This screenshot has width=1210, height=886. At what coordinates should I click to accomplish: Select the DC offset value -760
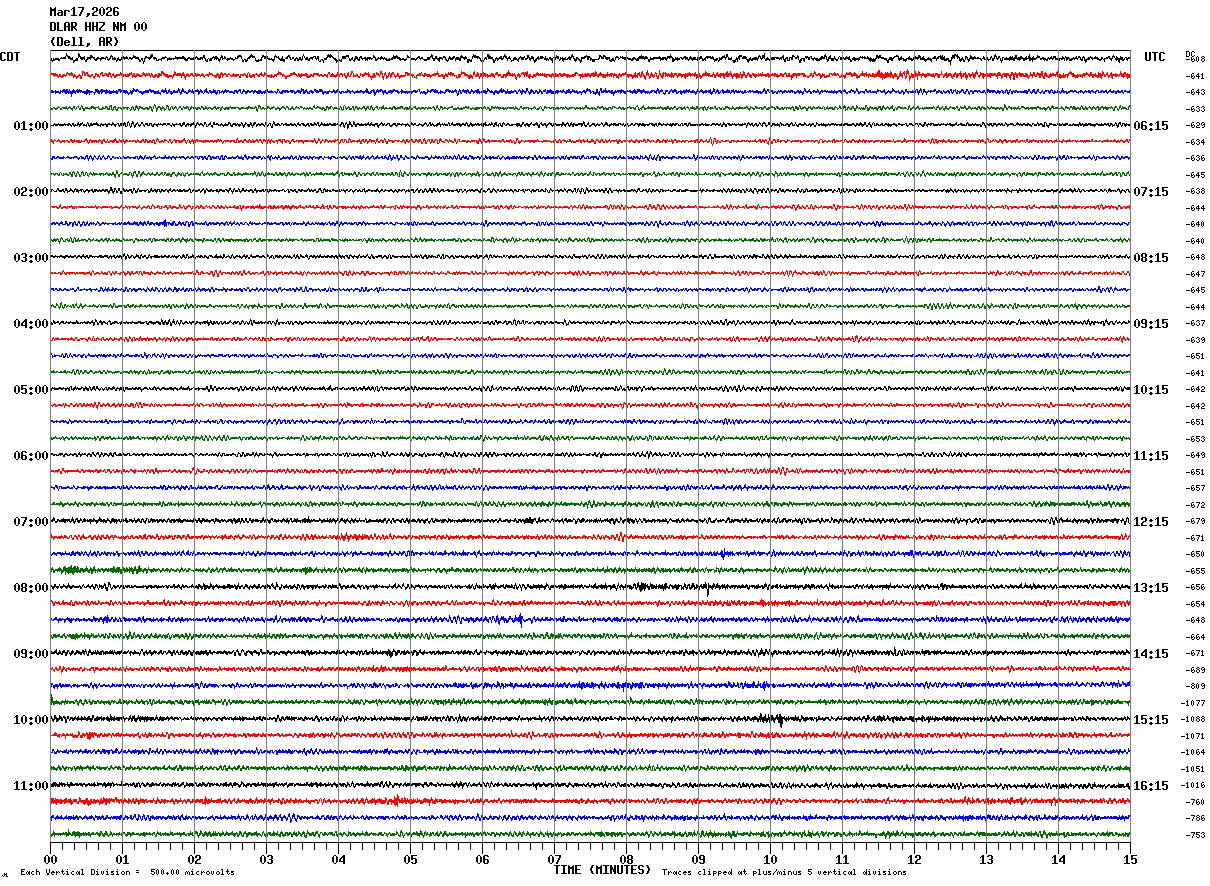pos(1195,802)
